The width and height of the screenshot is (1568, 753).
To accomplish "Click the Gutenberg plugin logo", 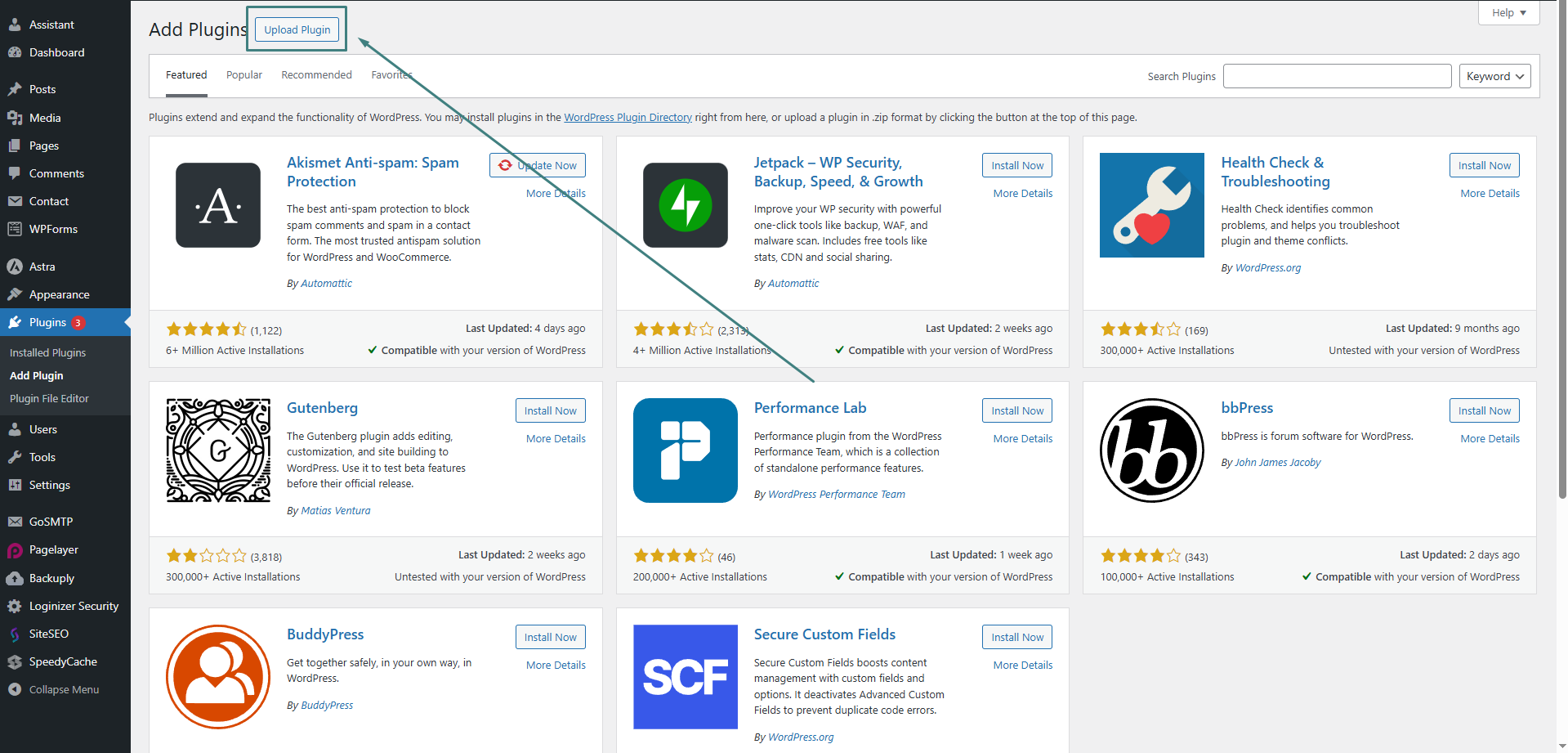I will [x=218, y=450].
